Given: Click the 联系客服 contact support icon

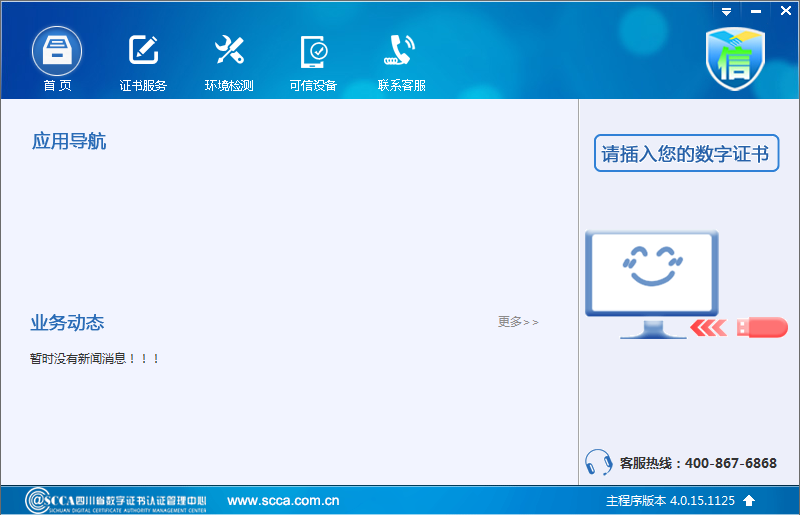Looking at the screenshot, I should pyautogui.click(x=401, y=52).
